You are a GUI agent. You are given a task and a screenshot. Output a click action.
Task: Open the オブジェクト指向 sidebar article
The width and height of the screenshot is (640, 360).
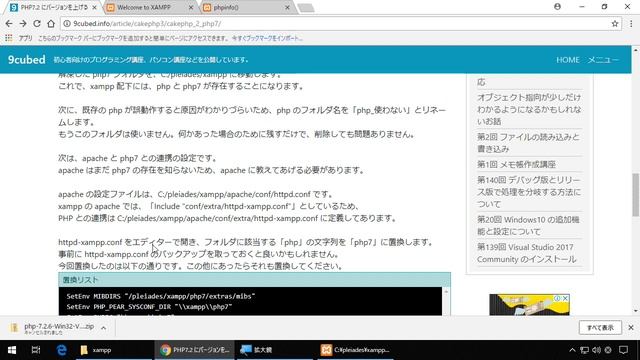529,109
